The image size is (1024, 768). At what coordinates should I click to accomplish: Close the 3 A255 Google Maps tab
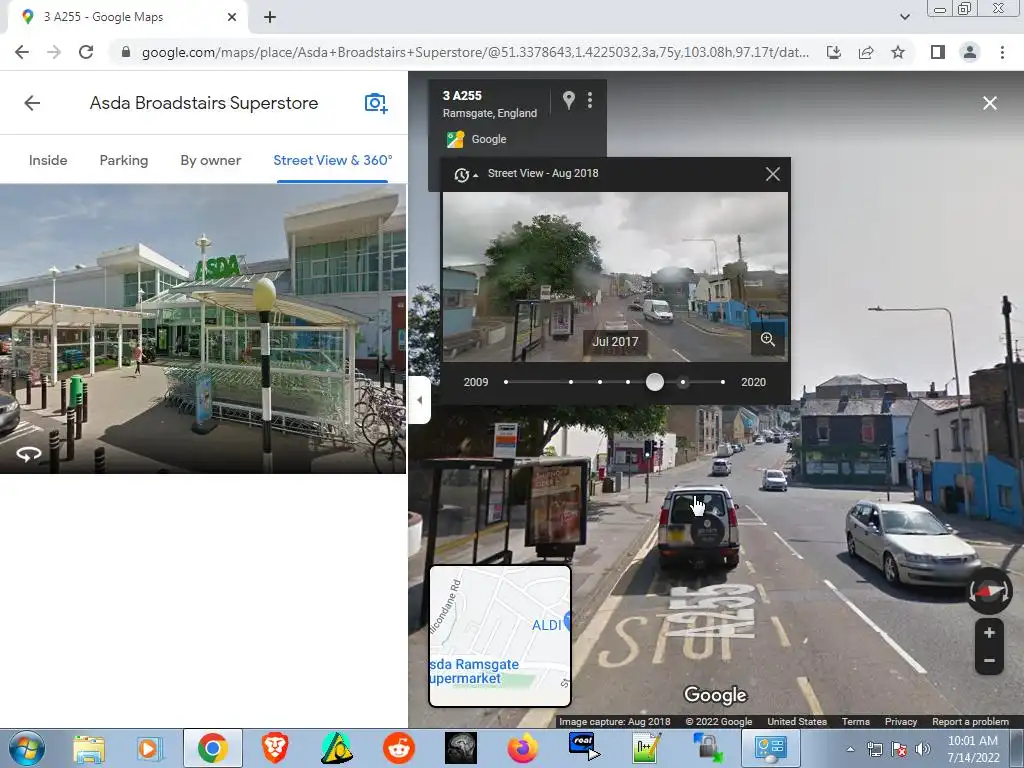click(232, 17)
